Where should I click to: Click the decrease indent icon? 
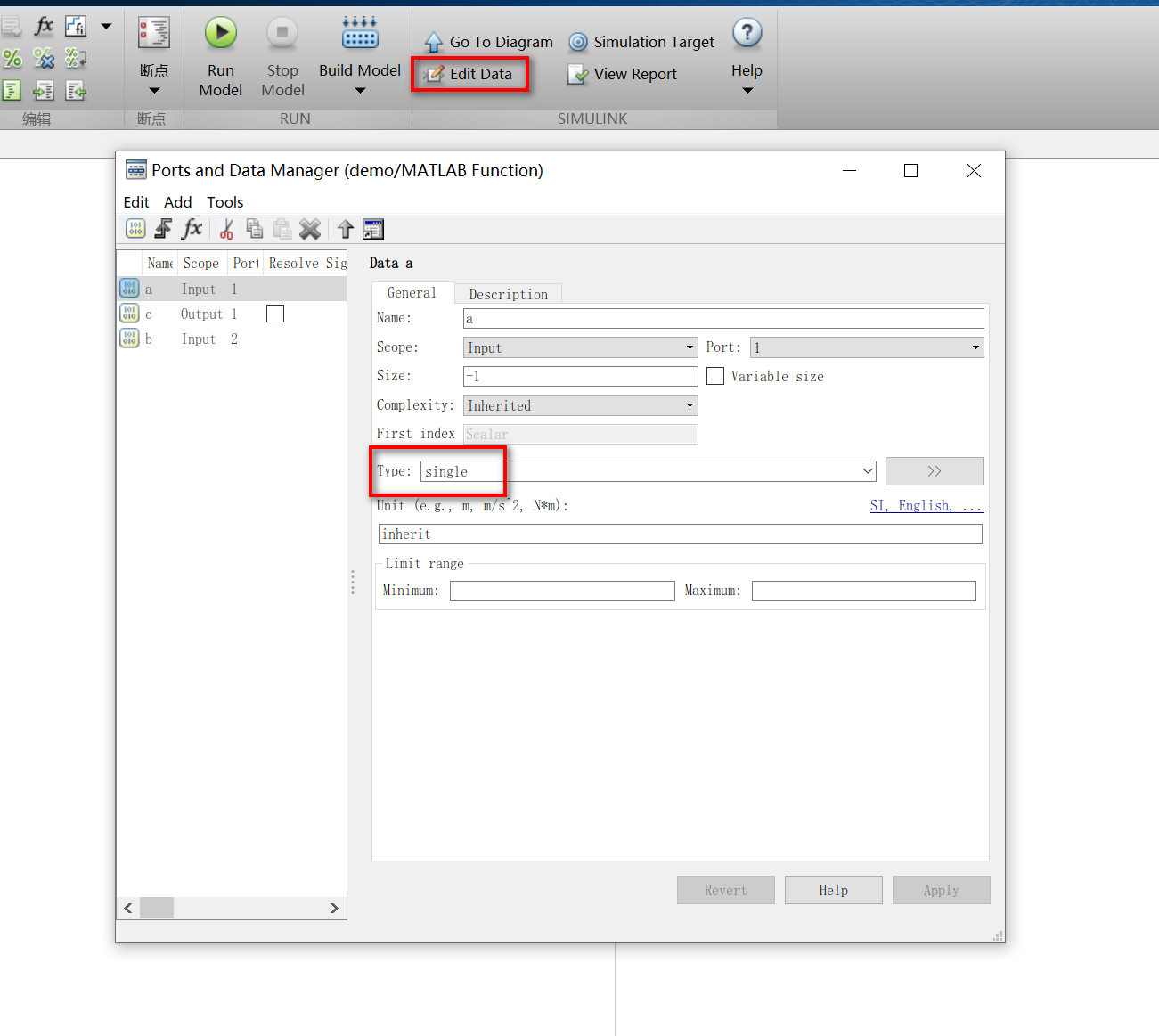[x=76, y=90]
